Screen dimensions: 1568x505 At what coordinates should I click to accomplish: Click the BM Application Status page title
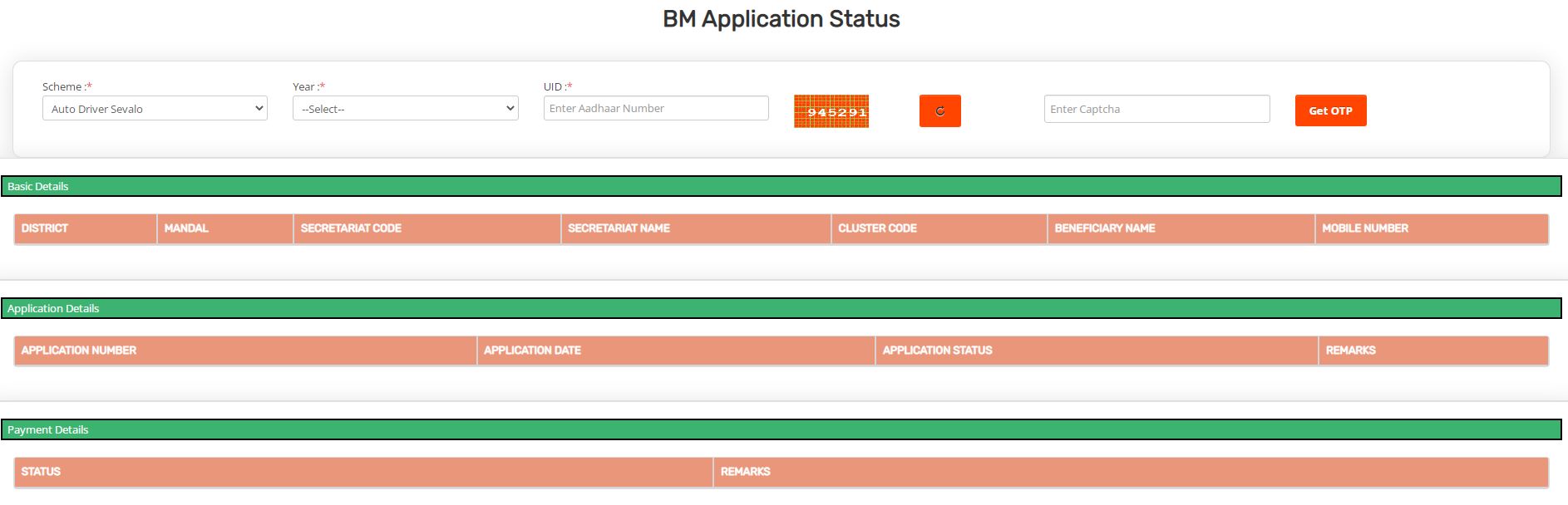click(781, 19)
